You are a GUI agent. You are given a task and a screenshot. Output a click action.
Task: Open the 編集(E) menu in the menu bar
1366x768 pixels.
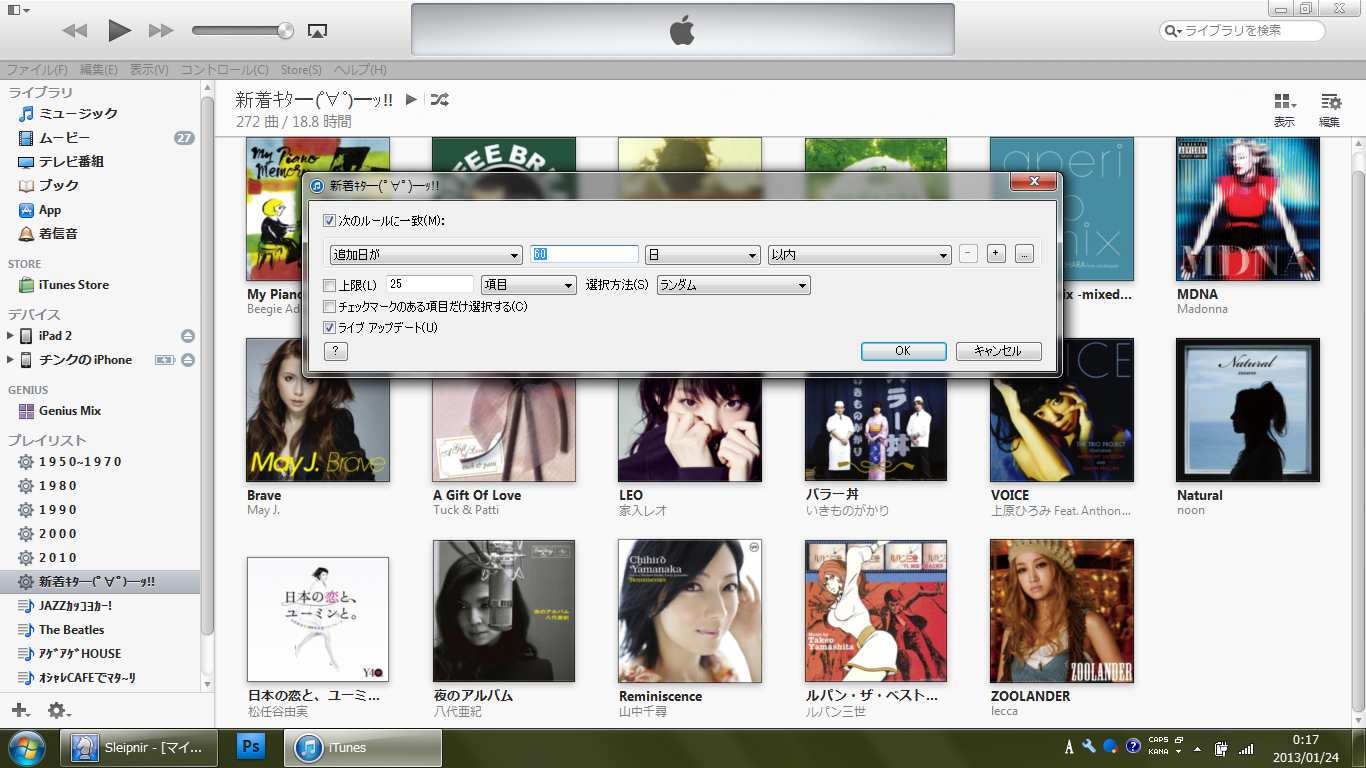click(x=99, y=70)
